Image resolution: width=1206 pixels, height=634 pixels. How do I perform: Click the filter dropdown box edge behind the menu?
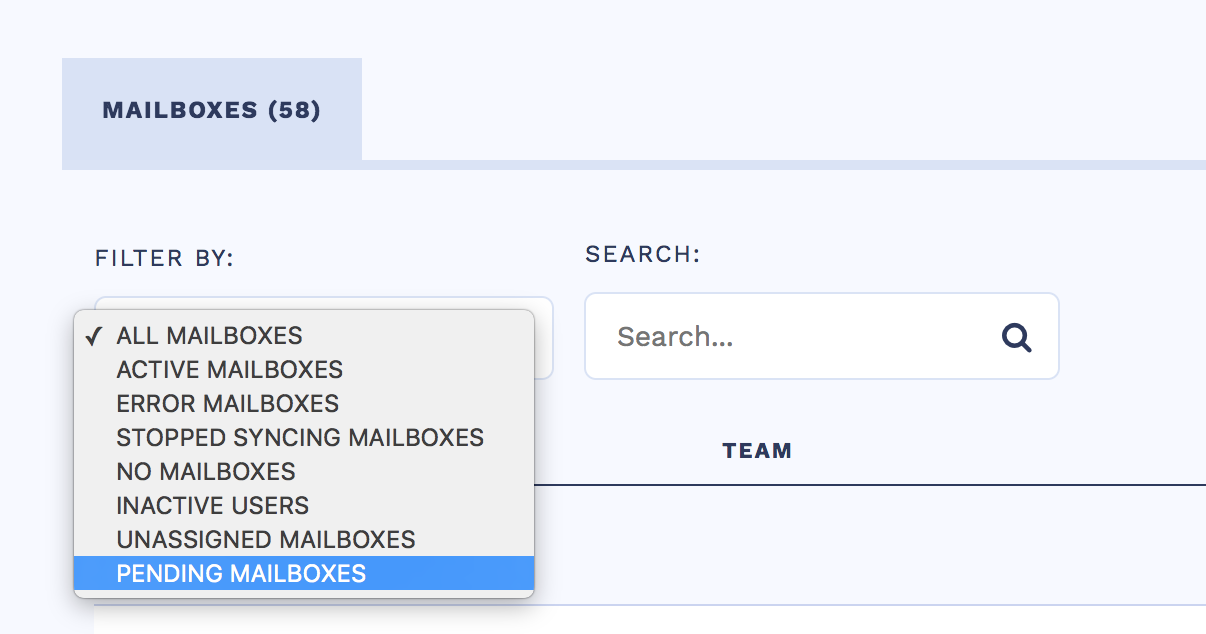544,340
